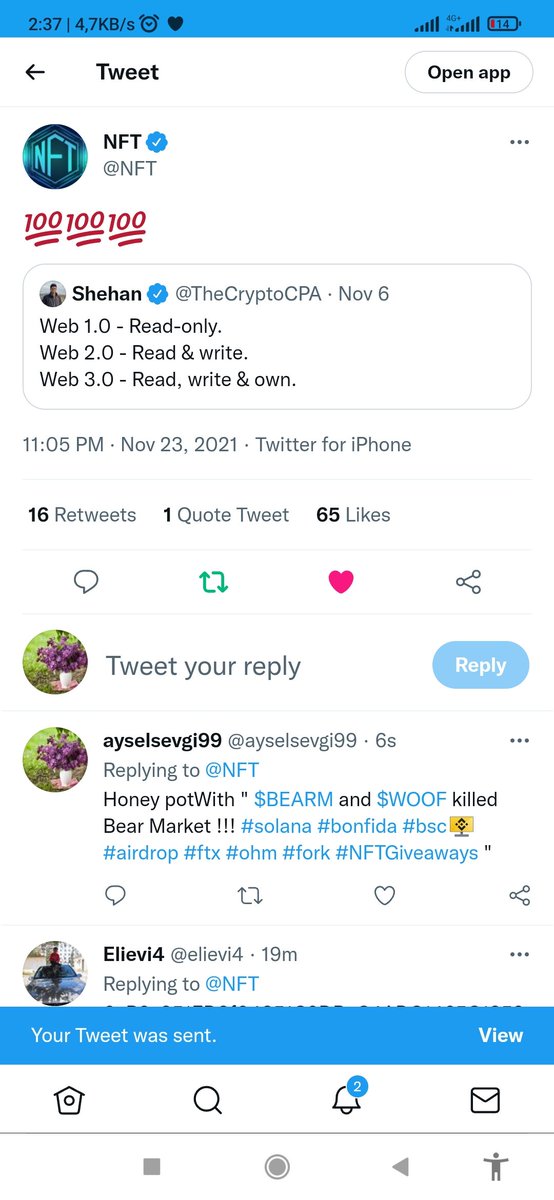
Task: Open more options on ayselsevgi99's reply
Action: click(519, 741)
